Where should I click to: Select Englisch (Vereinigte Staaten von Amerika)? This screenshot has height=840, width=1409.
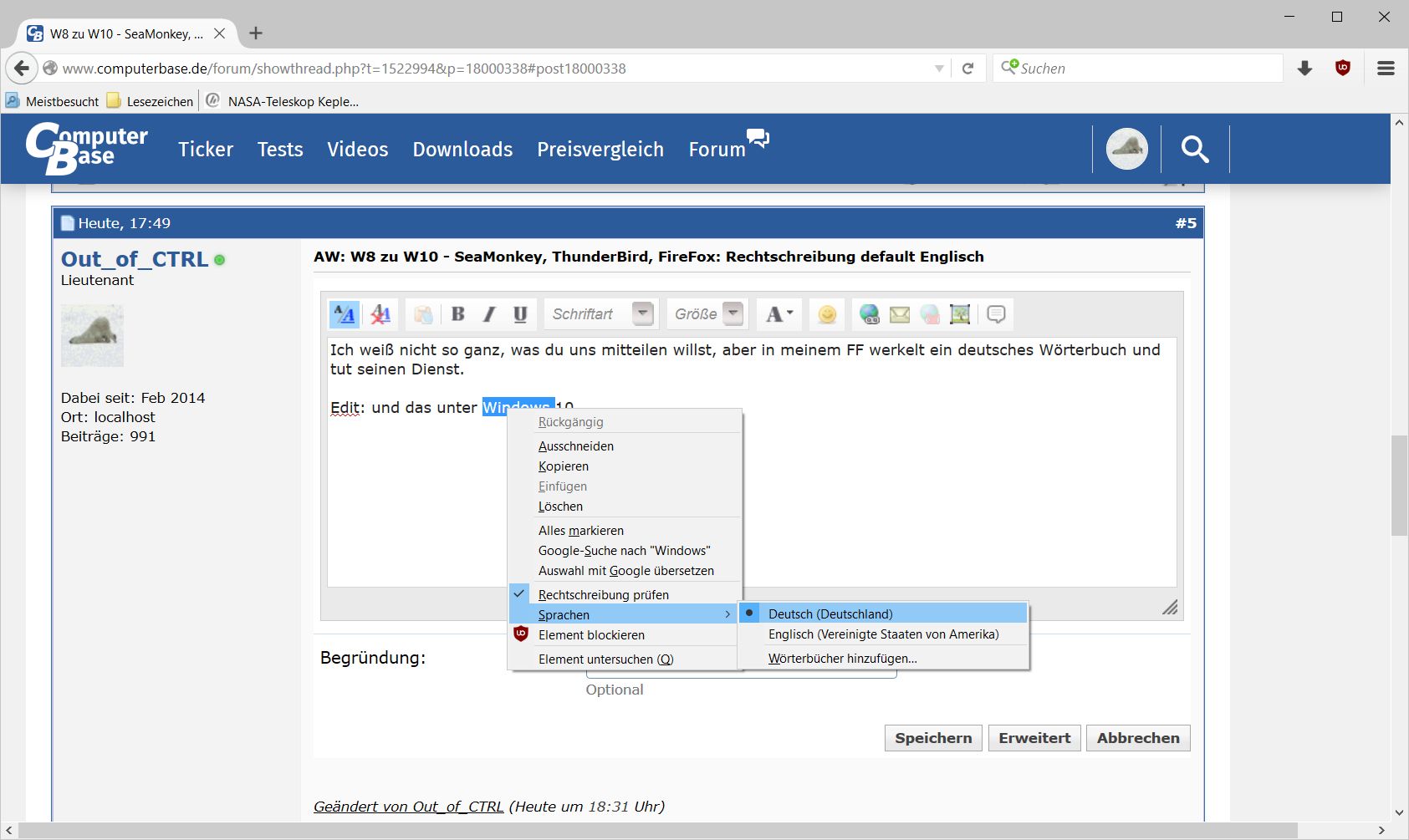[883, 634]
